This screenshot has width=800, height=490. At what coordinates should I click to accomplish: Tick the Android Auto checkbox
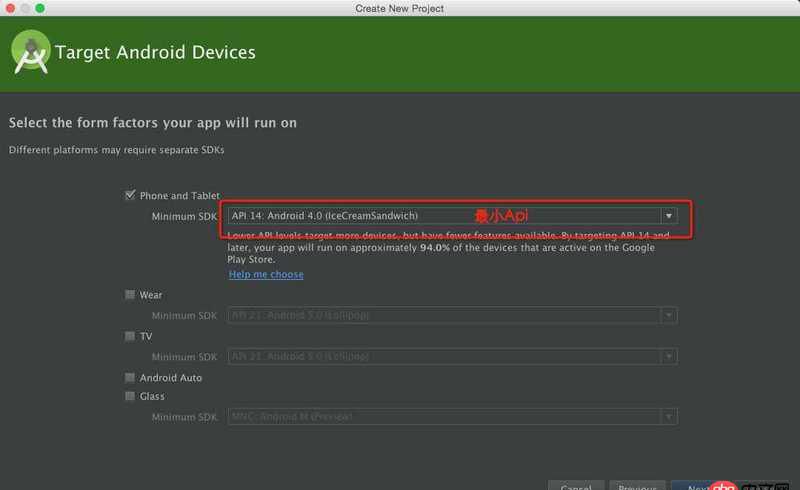point(130,378)
